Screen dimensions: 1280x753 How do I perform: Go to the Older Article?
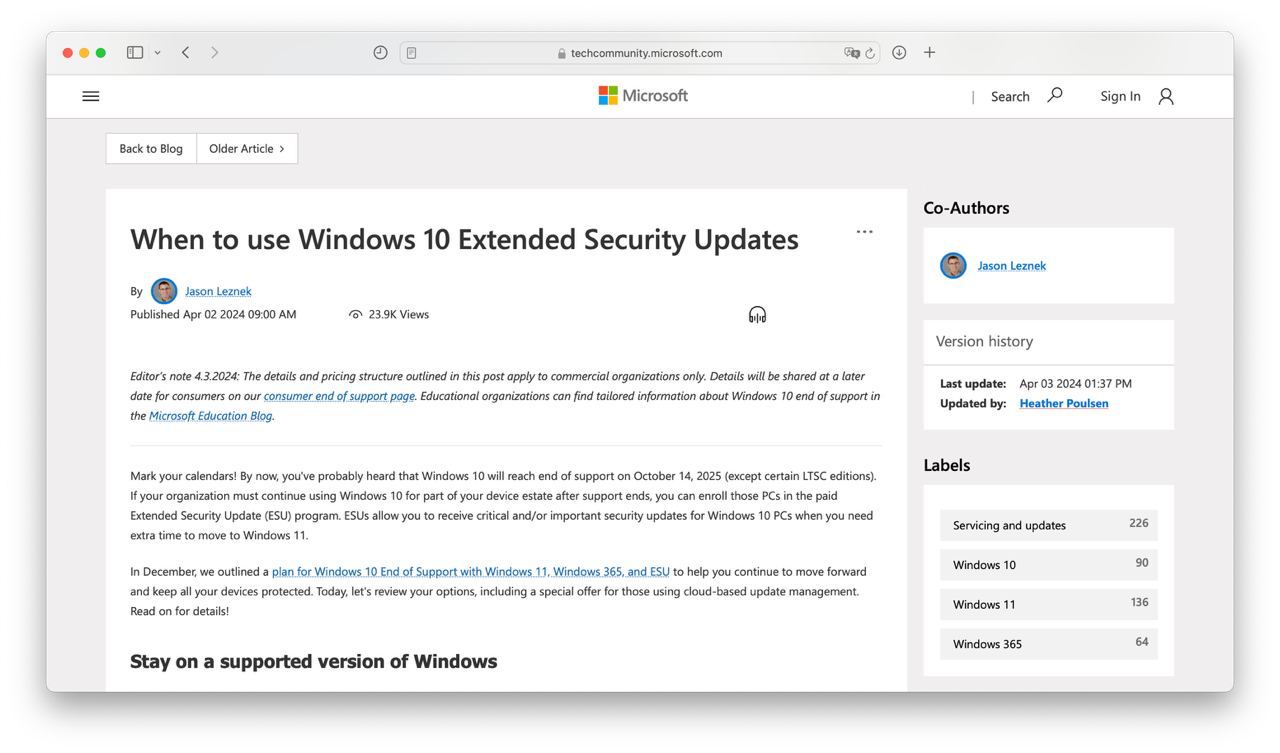246,149
